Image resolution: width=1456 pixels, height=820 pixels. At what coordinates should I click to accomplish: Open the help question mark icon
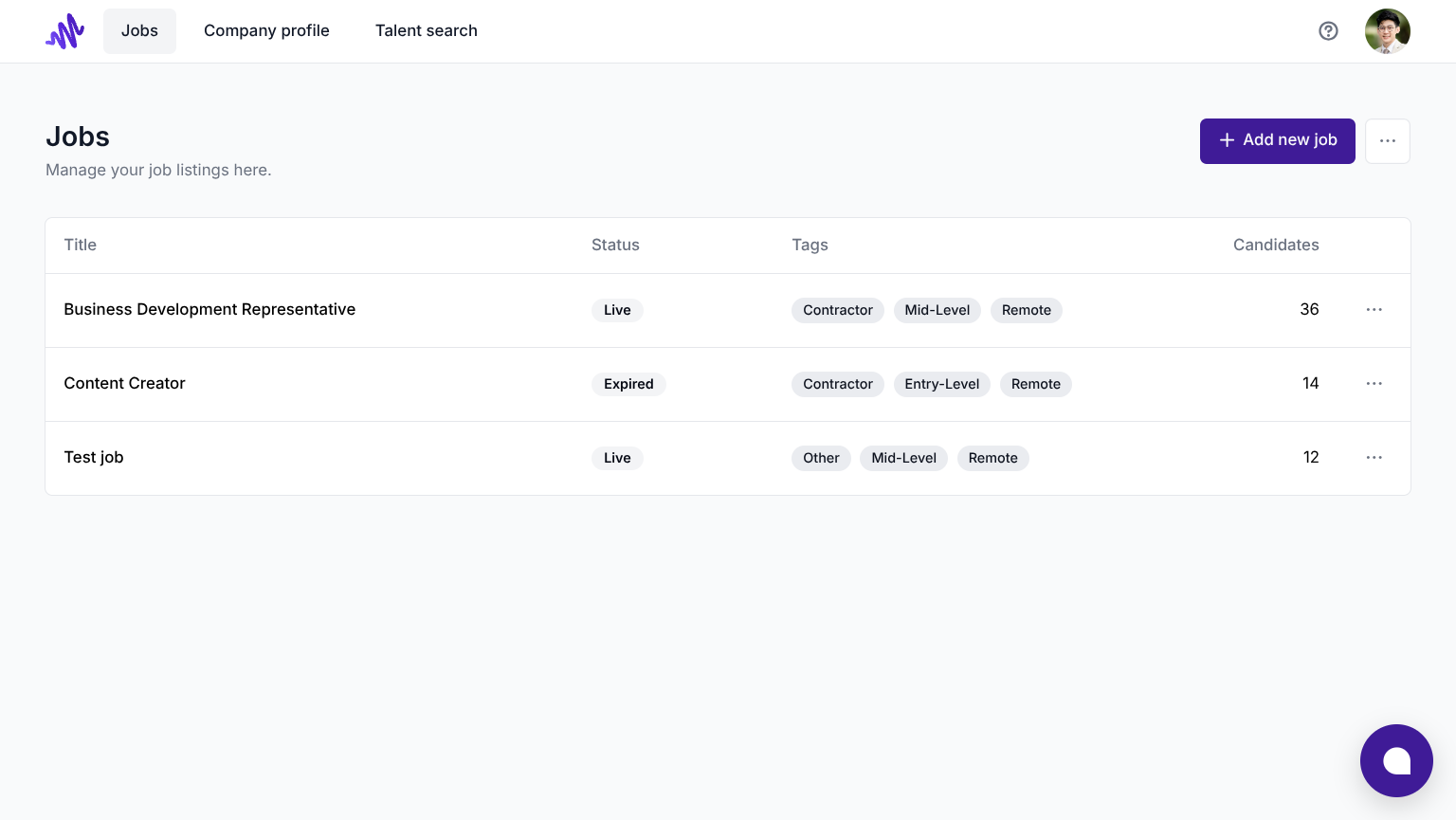pyautogui.click(x=1329, y=31)
